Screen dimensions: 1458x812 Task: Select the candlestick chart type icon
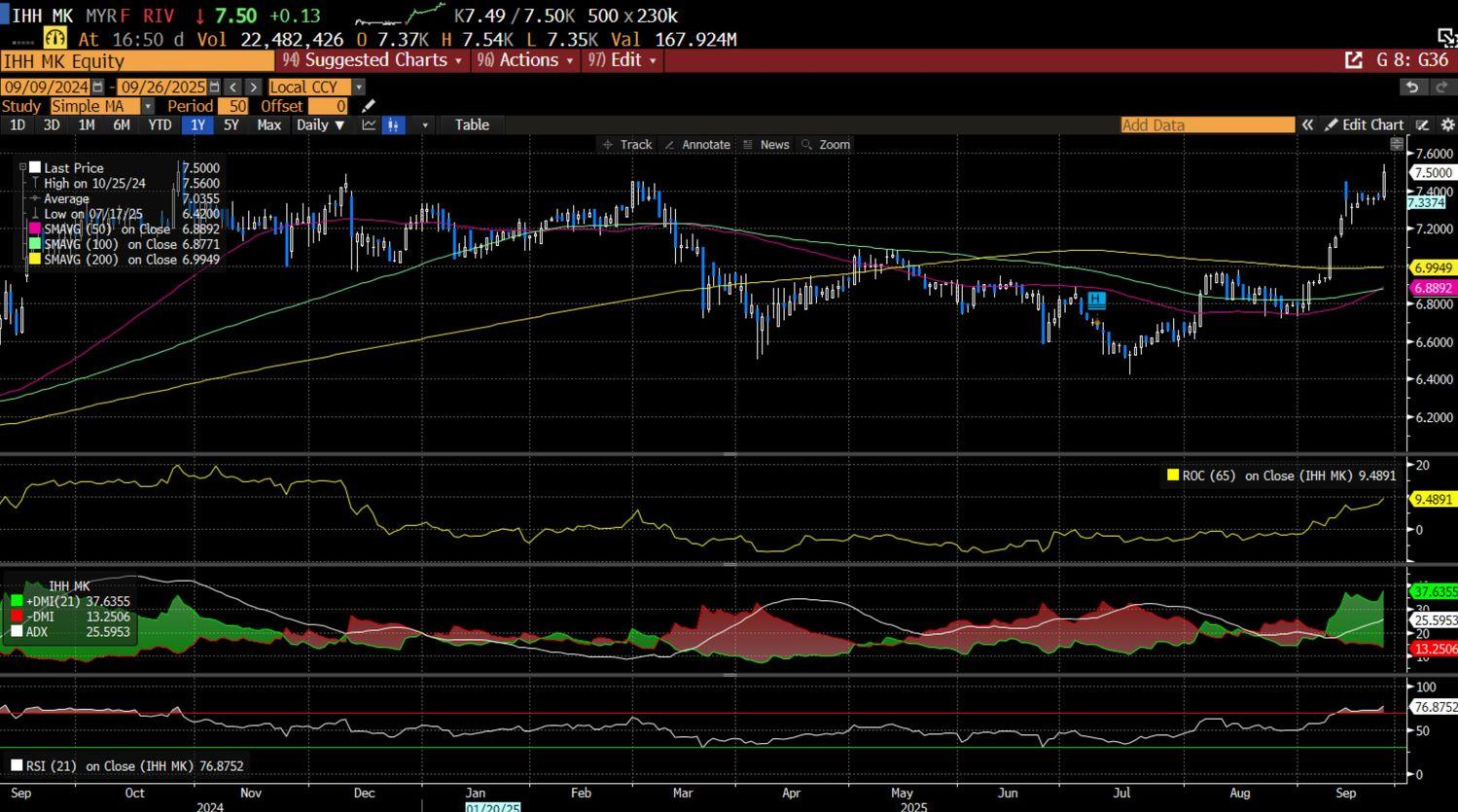393,124
